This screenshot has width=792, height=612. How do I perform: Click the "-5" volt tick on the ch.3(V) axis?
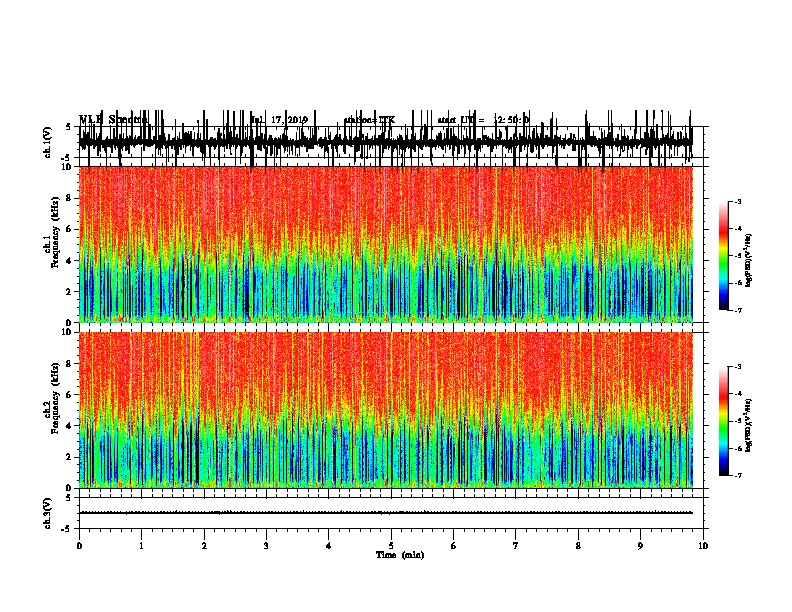coord(67,529)
